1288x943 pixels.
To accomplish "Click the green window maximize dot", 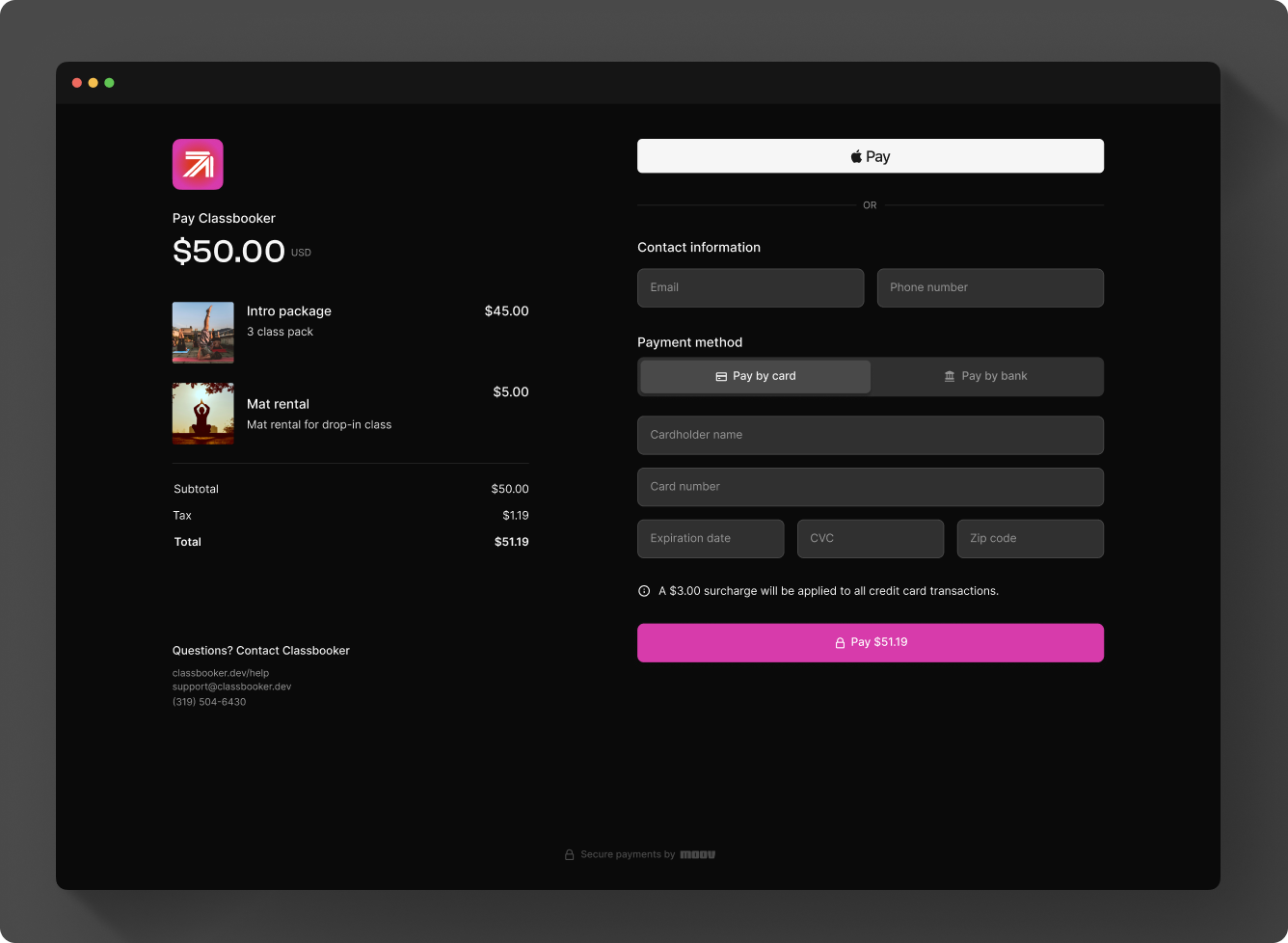I will tap(109, 83).
